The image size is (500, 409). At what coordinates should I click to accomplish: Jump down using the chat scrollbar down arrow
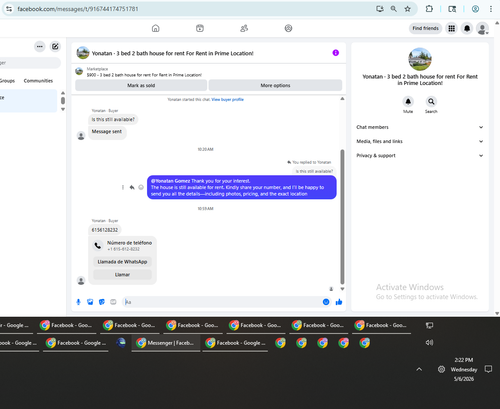coord(342,289)
